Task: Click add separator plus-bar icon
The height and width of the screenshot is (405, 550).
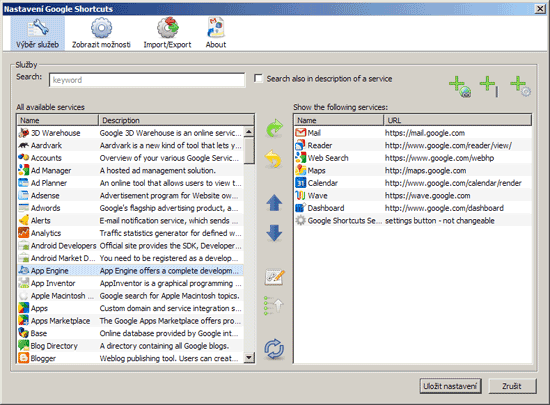Action: (489, 86)
